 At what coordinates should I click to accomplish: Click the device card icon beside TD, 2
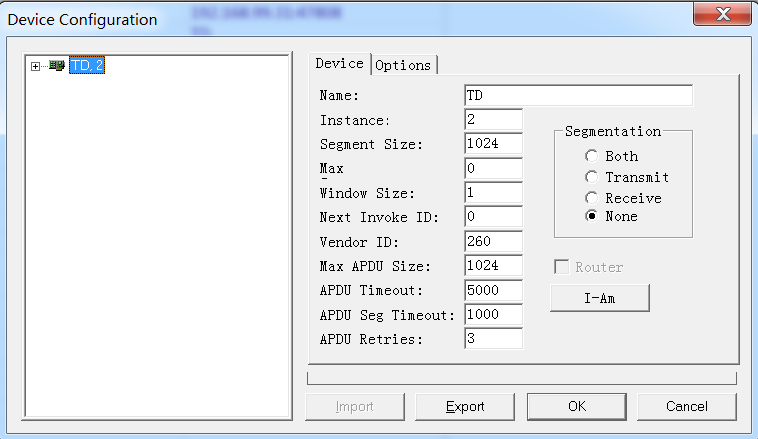pos(57,65)
